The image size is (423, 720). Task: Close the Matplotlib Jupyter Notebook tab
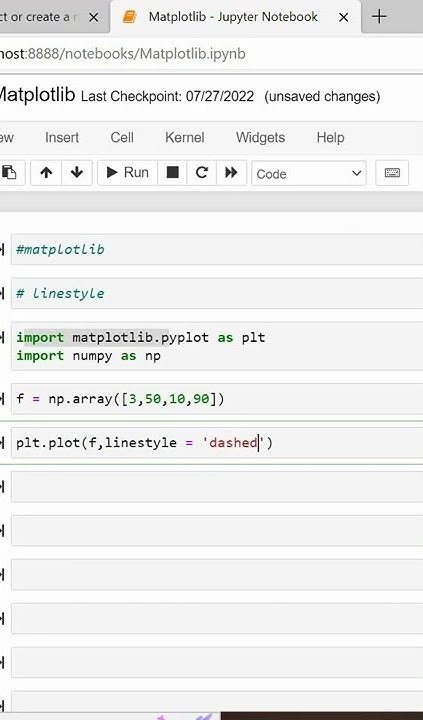pos(343,17)
